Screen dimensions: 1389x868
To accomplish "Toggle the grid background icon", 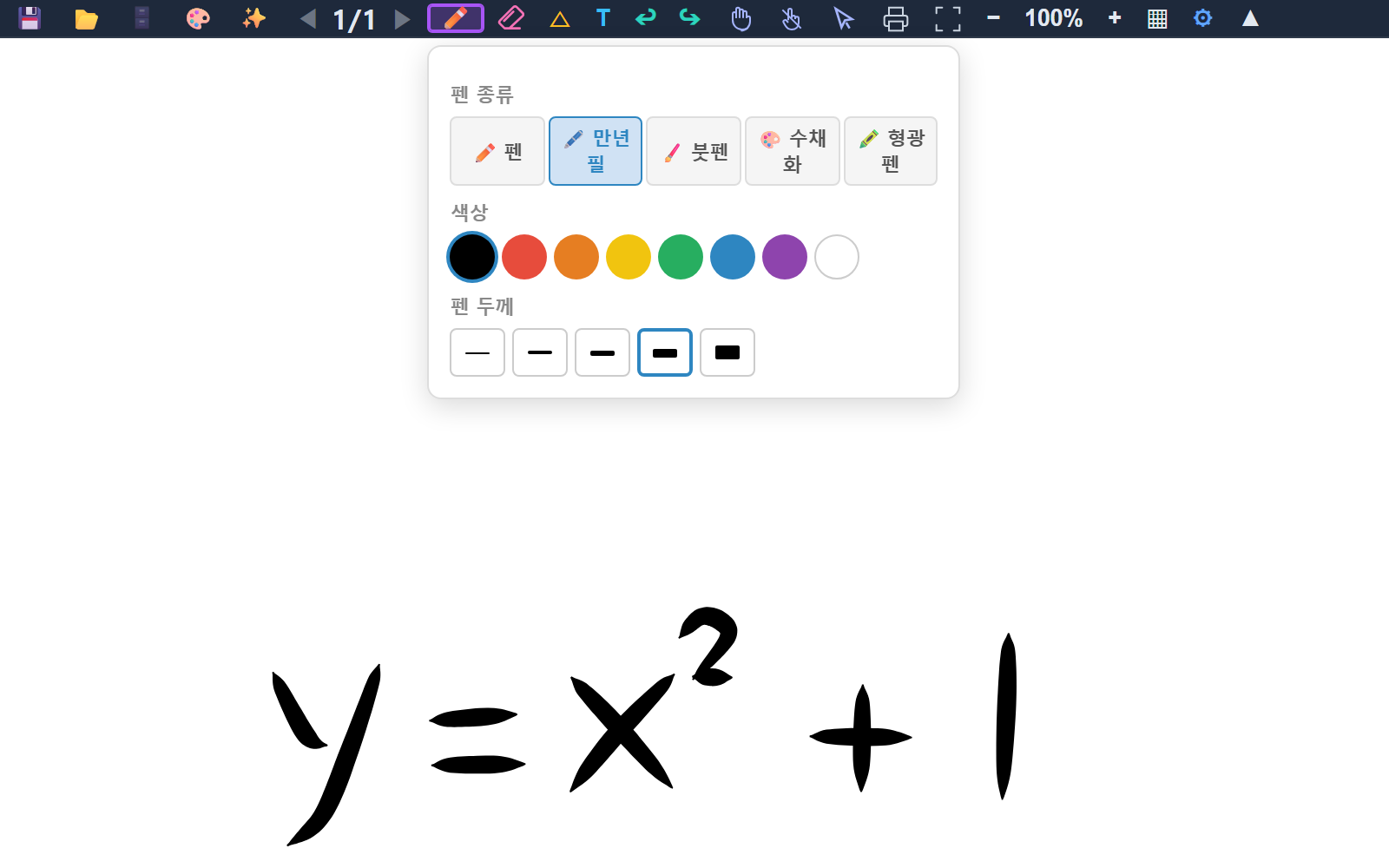I will (1157, 19).
